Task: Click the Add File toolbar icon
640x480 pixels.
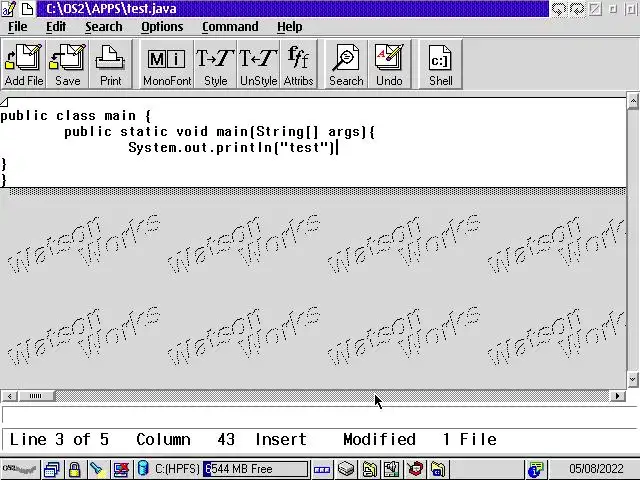Action: click(x=24, y=64)
